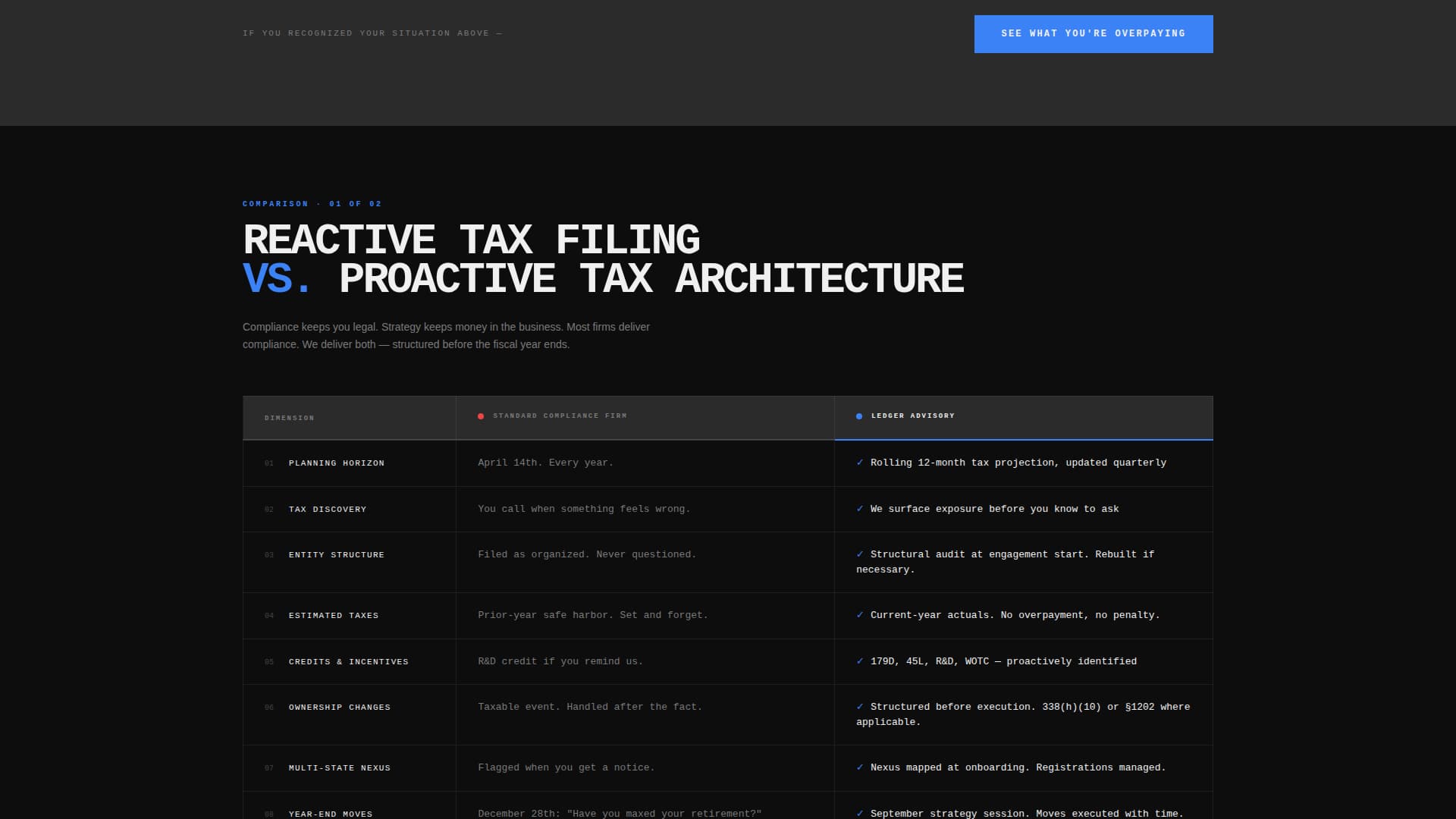Select the Dimension column header
Screen dimensions: 1456x819
point(350,418)
